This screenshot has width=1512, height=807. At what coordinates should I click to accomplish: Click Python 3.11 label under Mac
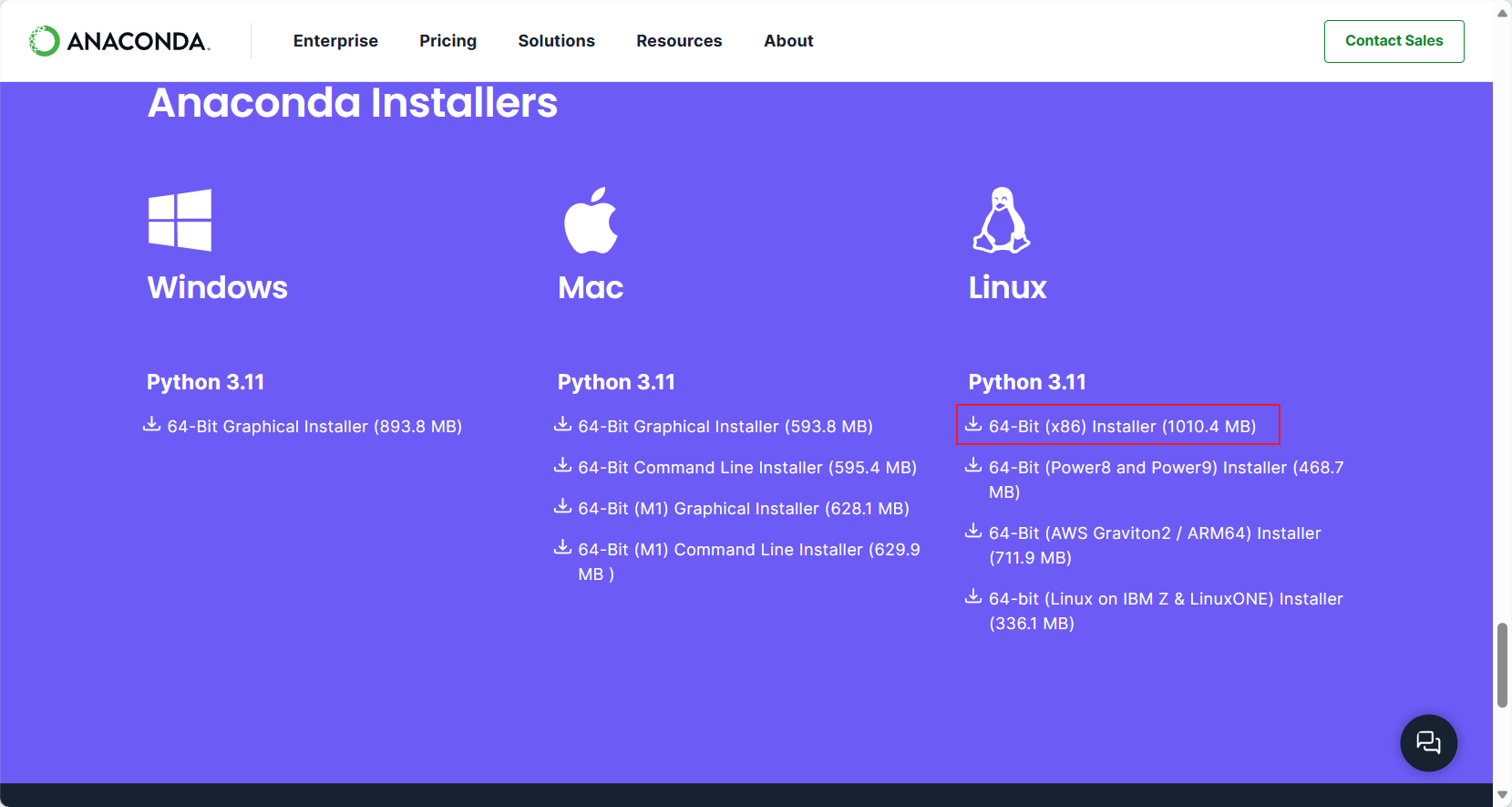coord(616,382)
